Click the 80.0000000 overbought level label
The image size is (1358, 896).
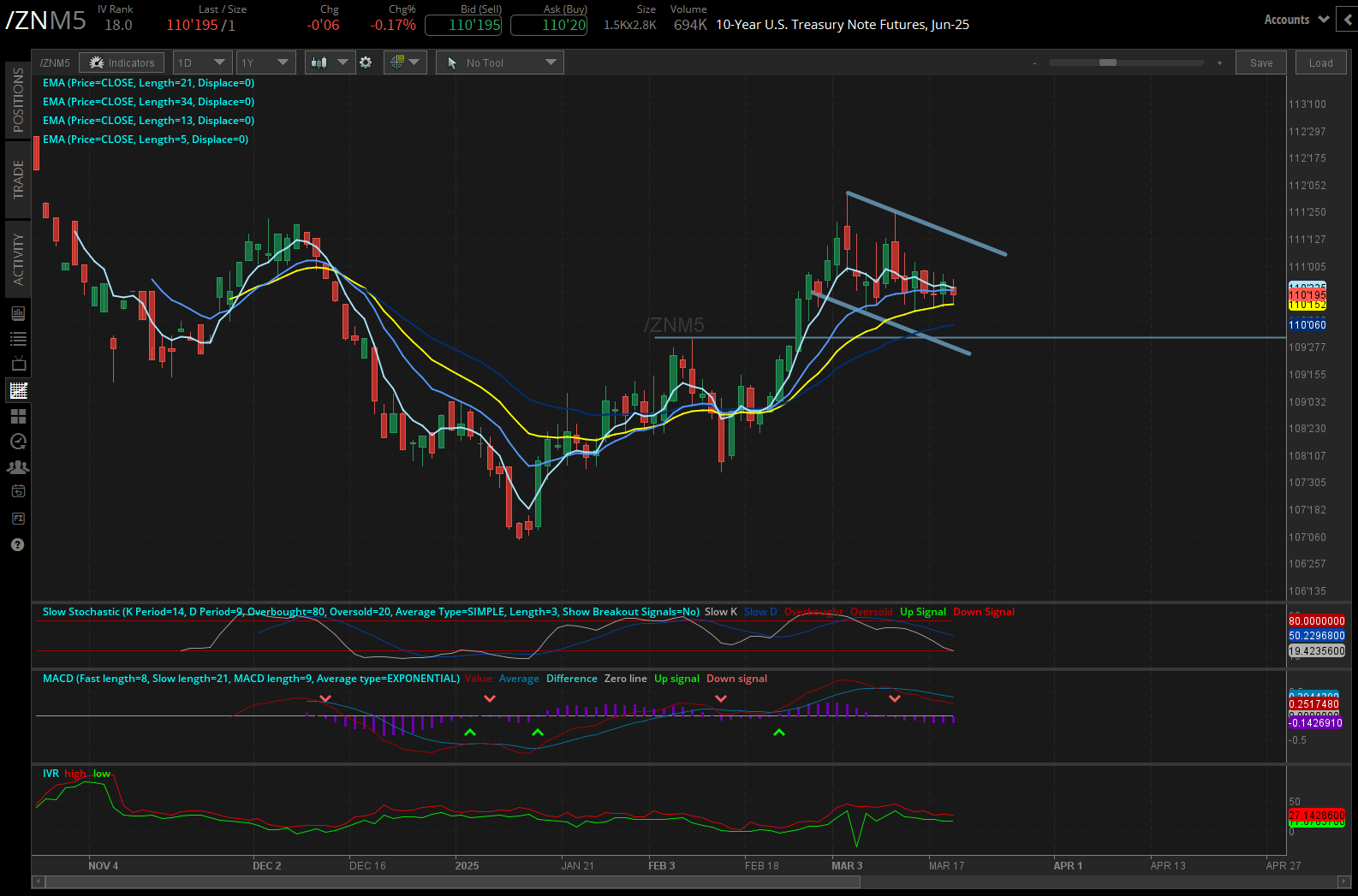click(x=1317, y=621)
